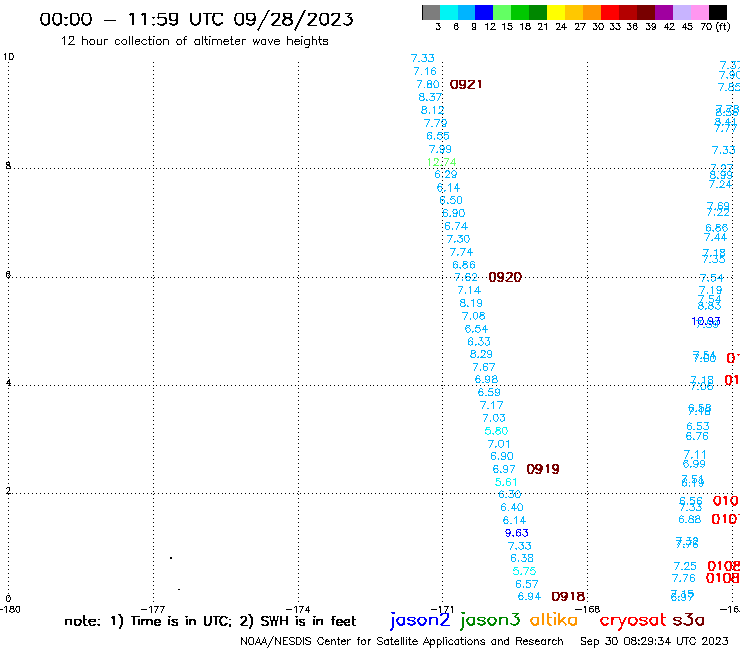Image resolution: width=740 pixels, height=650 pixels.
Task: Click the wave height value '6.38'
Action: click(521, 558)
